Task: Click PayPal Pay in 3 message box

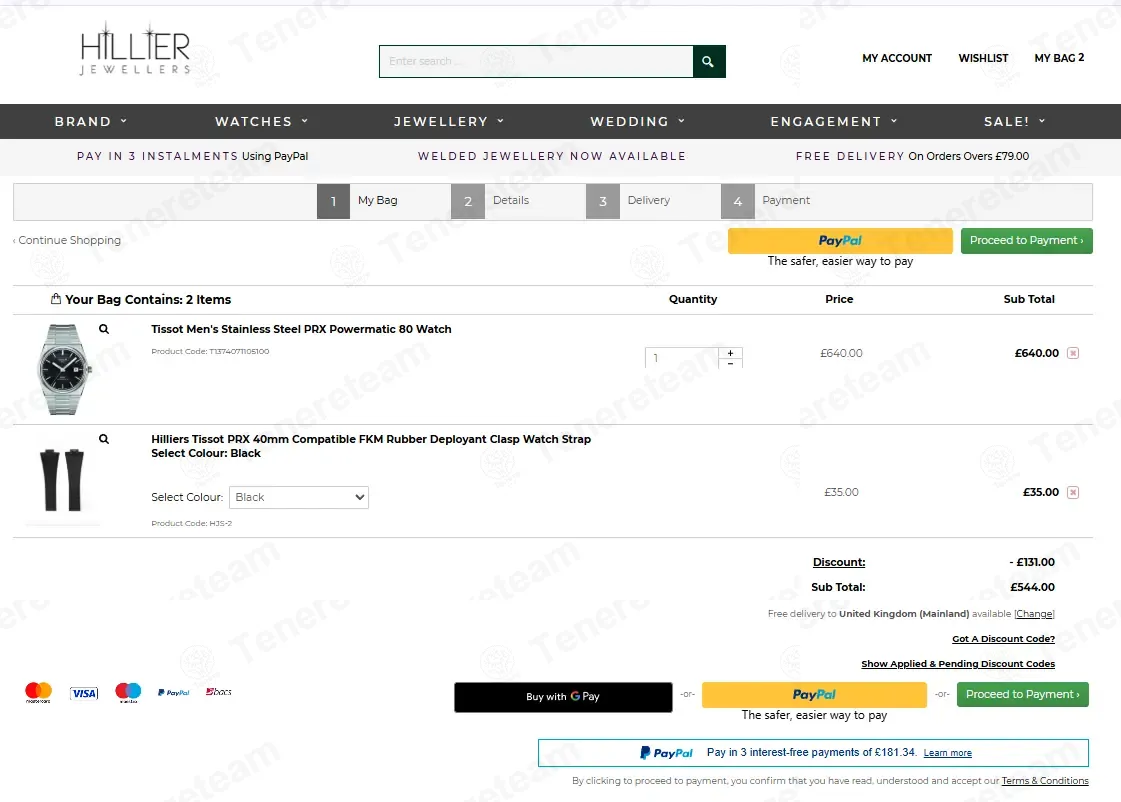Action: [813, 753]
